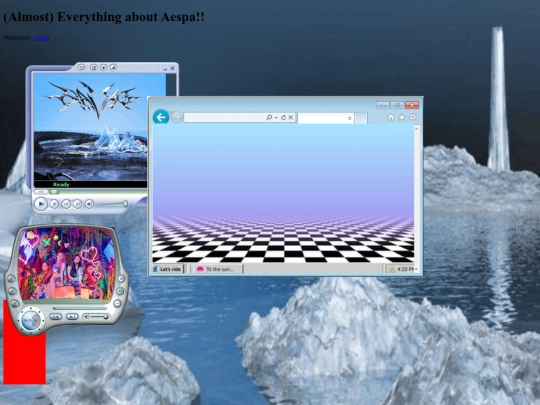
Task: Click the green seek handle in Savage player
Action: 54,192
